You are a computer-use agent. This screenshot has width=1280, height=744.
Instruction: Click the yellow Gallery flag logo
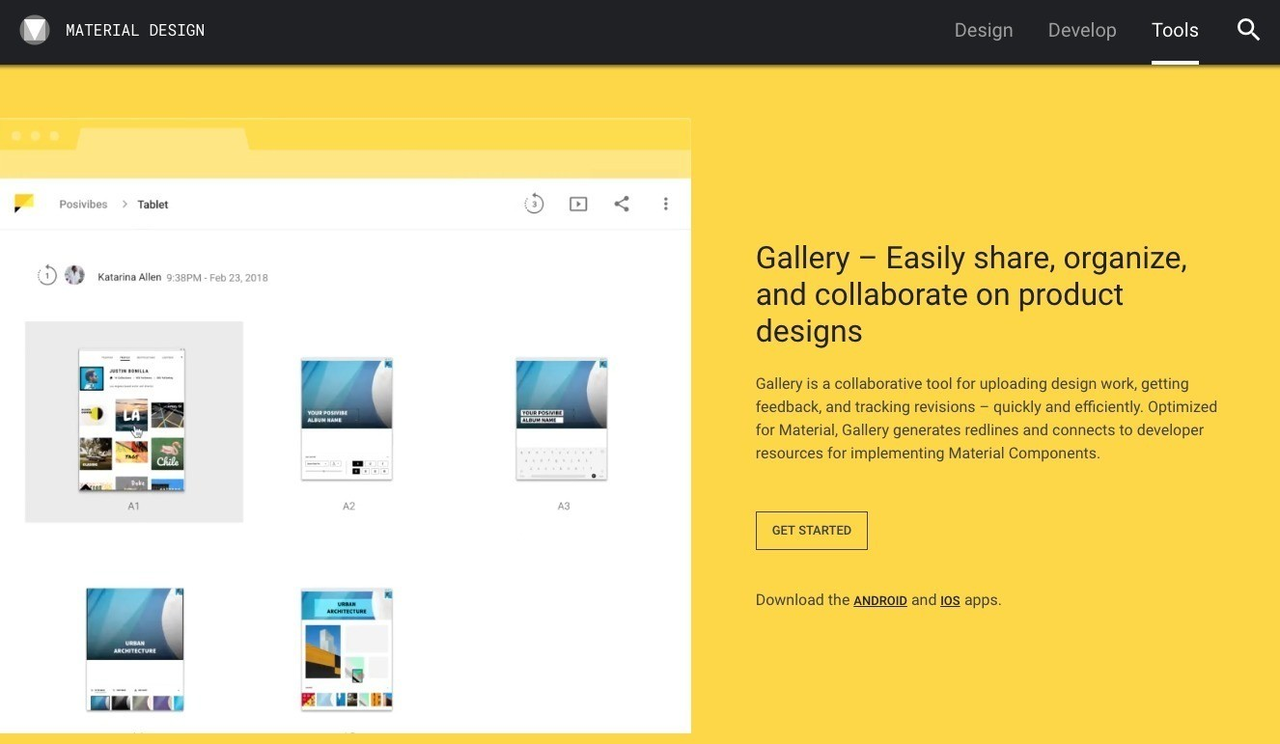coord(24,203)
